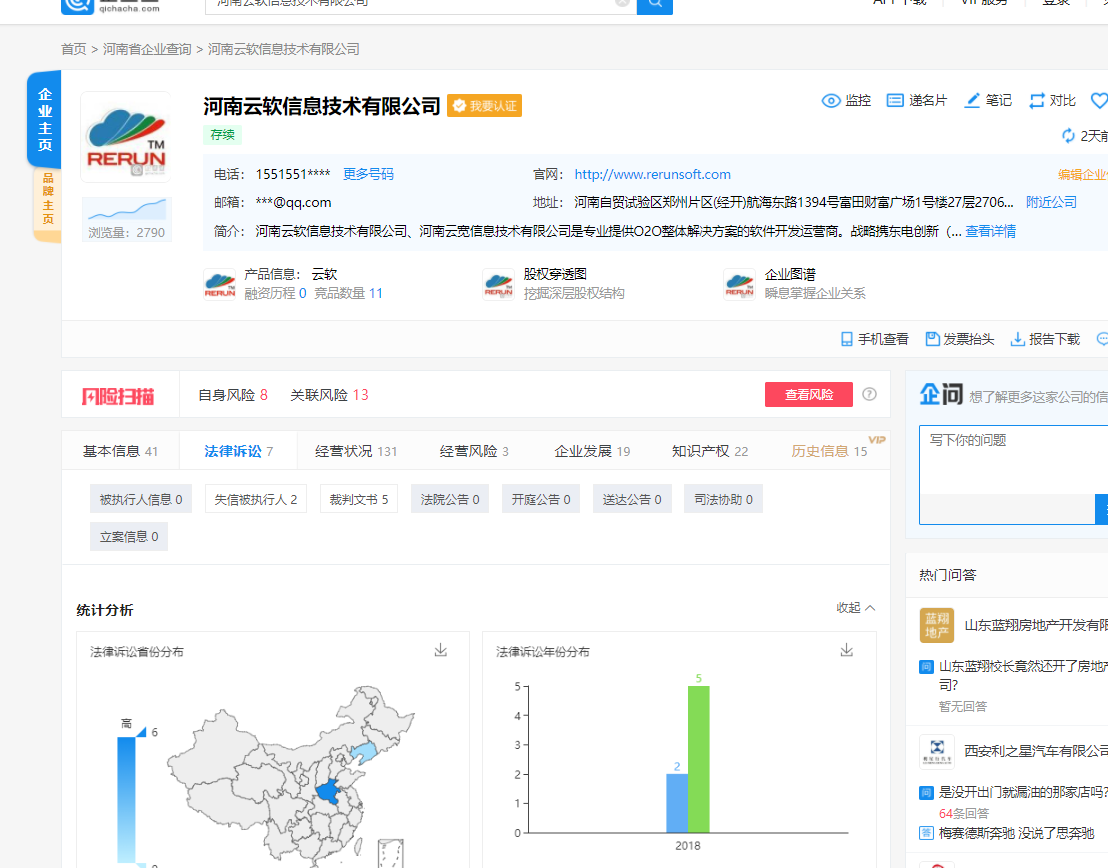Select the 法律诉讼 tab
The image size is (1108, 868).
238,451
